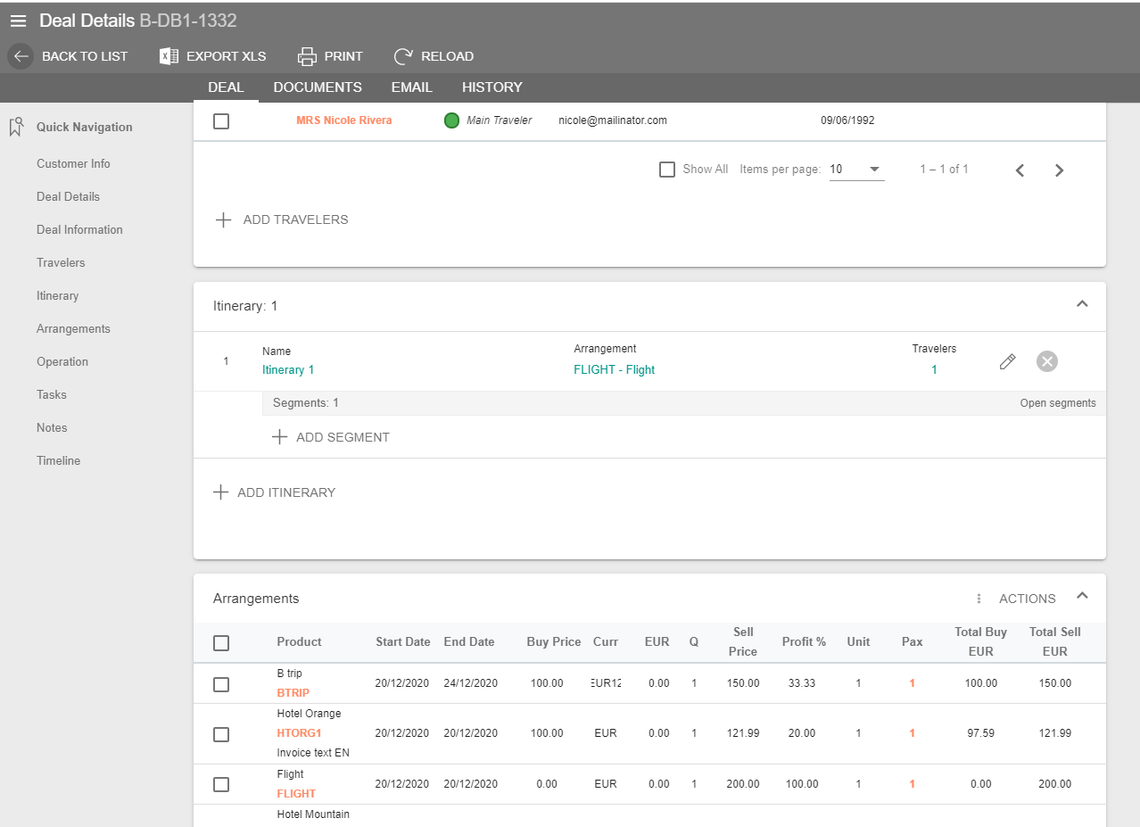Open the Items per page dropdown
This screenshot has height=827, width=1140.
point(856,169)
